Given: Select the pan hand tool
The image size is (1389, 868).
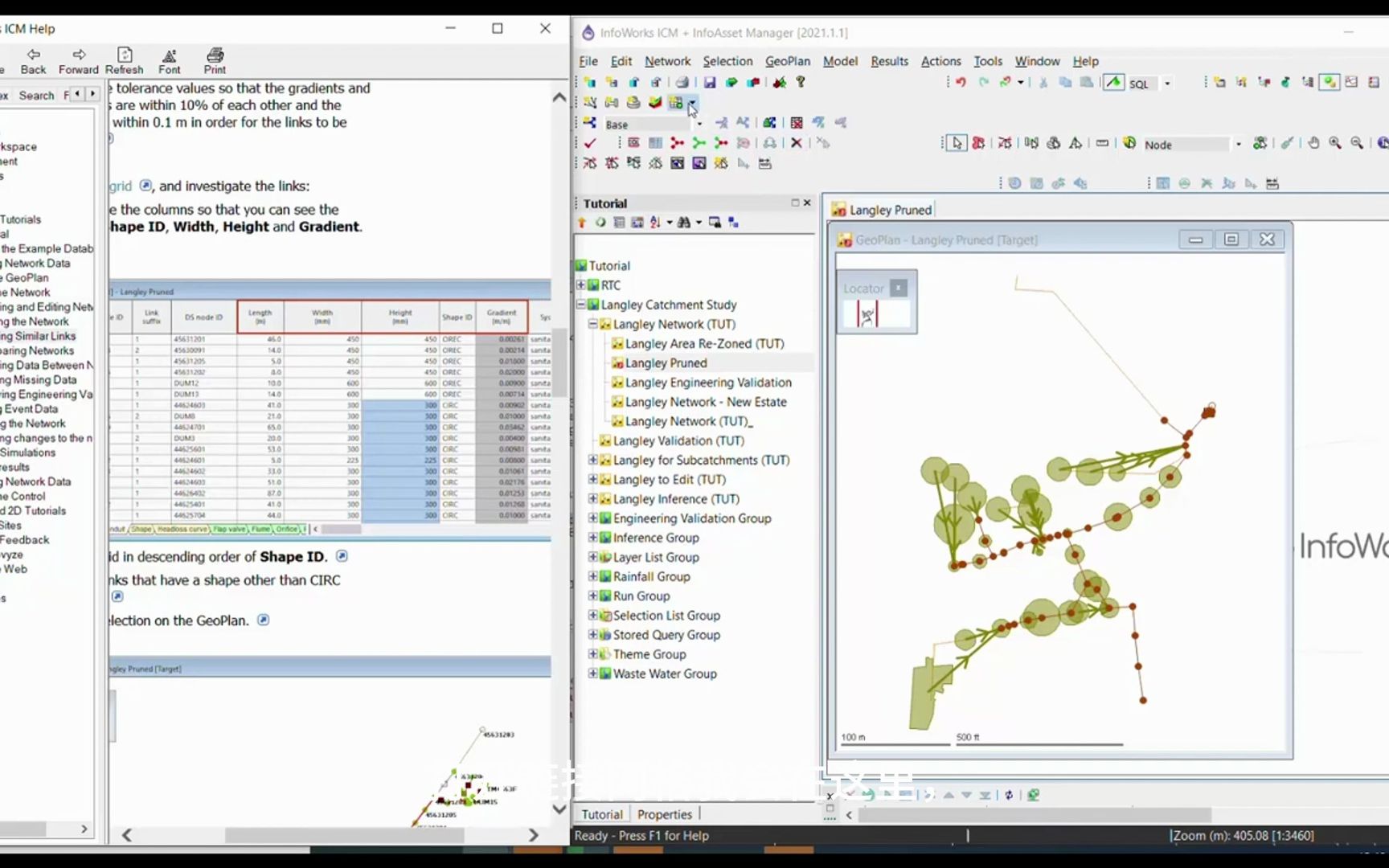Looking at the screenshot, I should (1313, 143).
